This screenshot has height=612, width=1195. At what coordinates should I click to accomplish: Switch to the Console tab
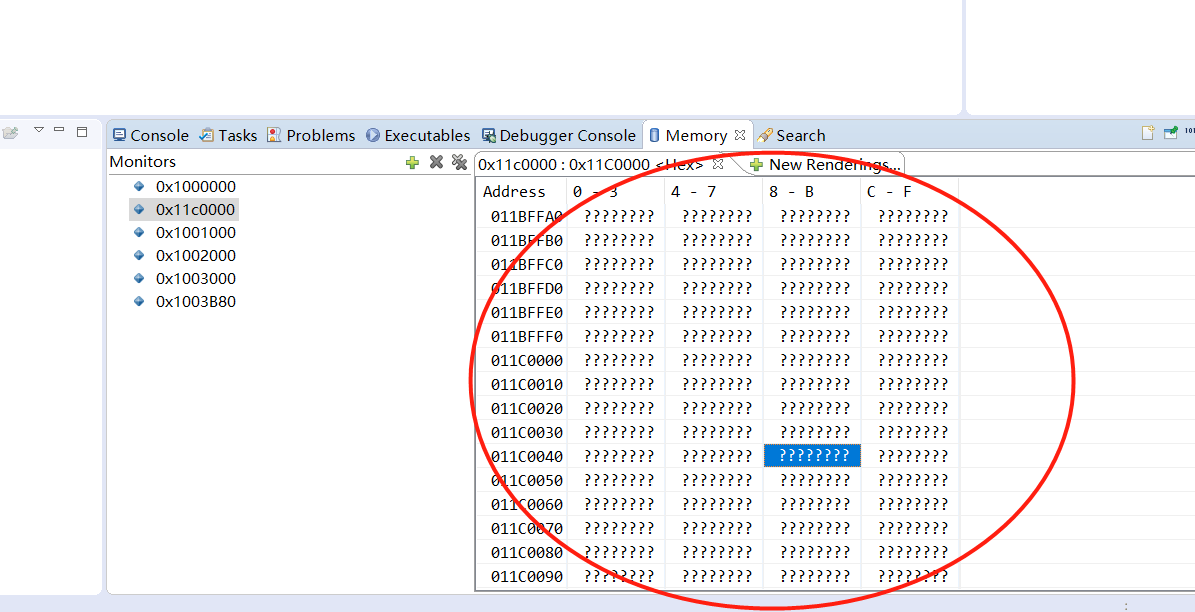pos(156,134)
